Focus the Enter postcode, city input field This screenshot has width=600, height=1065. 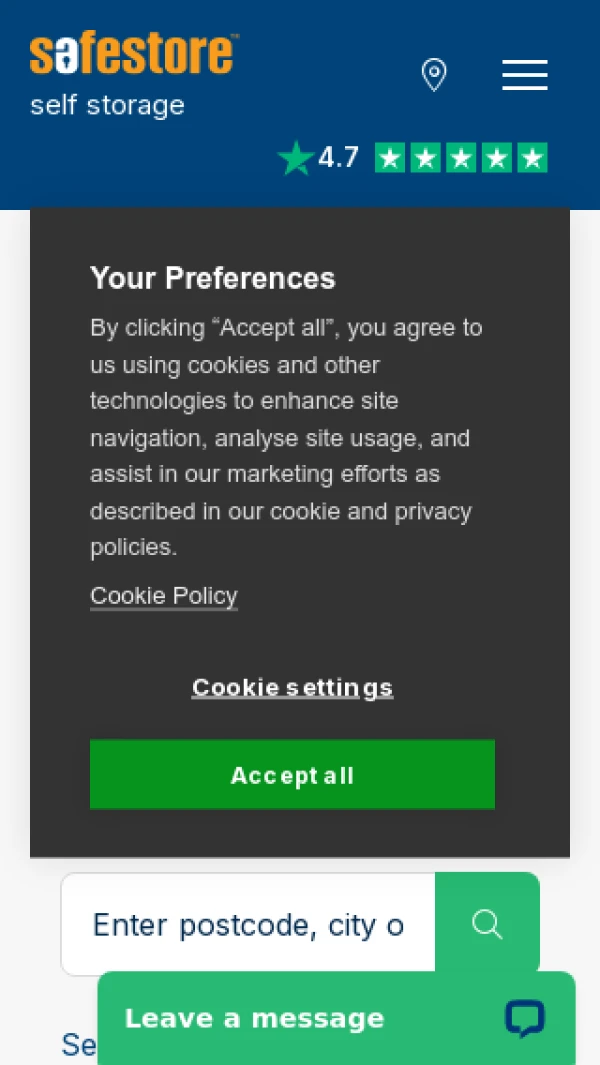248,925
